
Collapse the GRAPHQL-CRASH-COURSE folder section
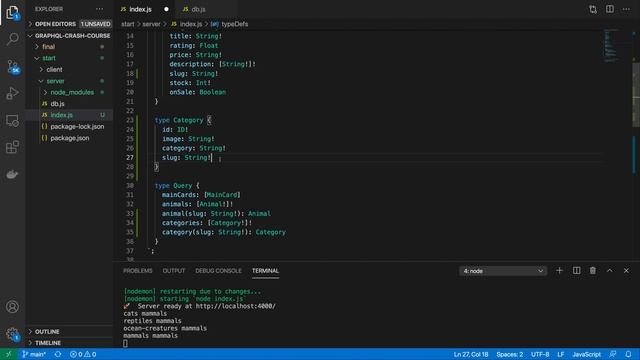point(69,36)
